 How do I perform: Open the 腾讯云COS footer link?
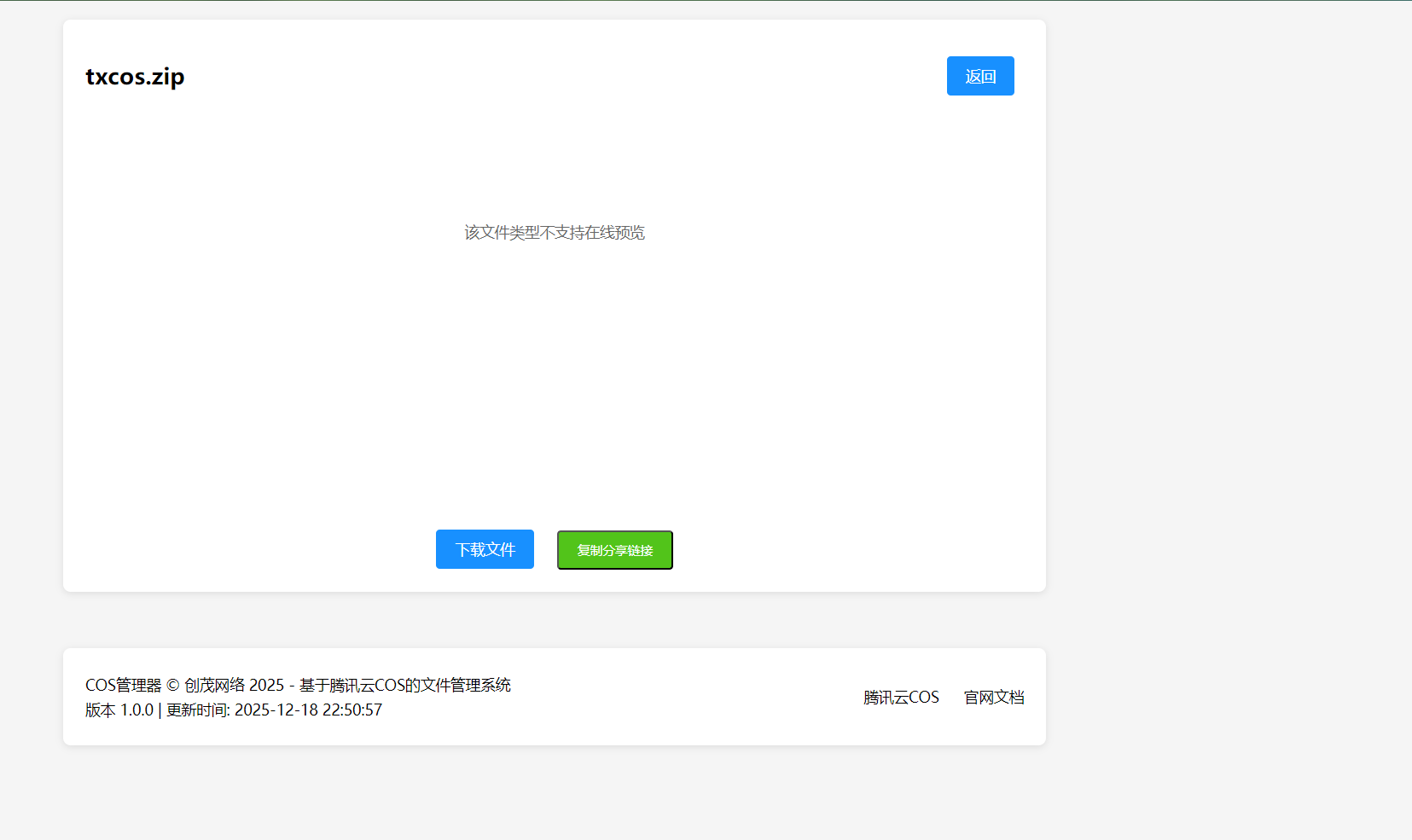(900, 698)
